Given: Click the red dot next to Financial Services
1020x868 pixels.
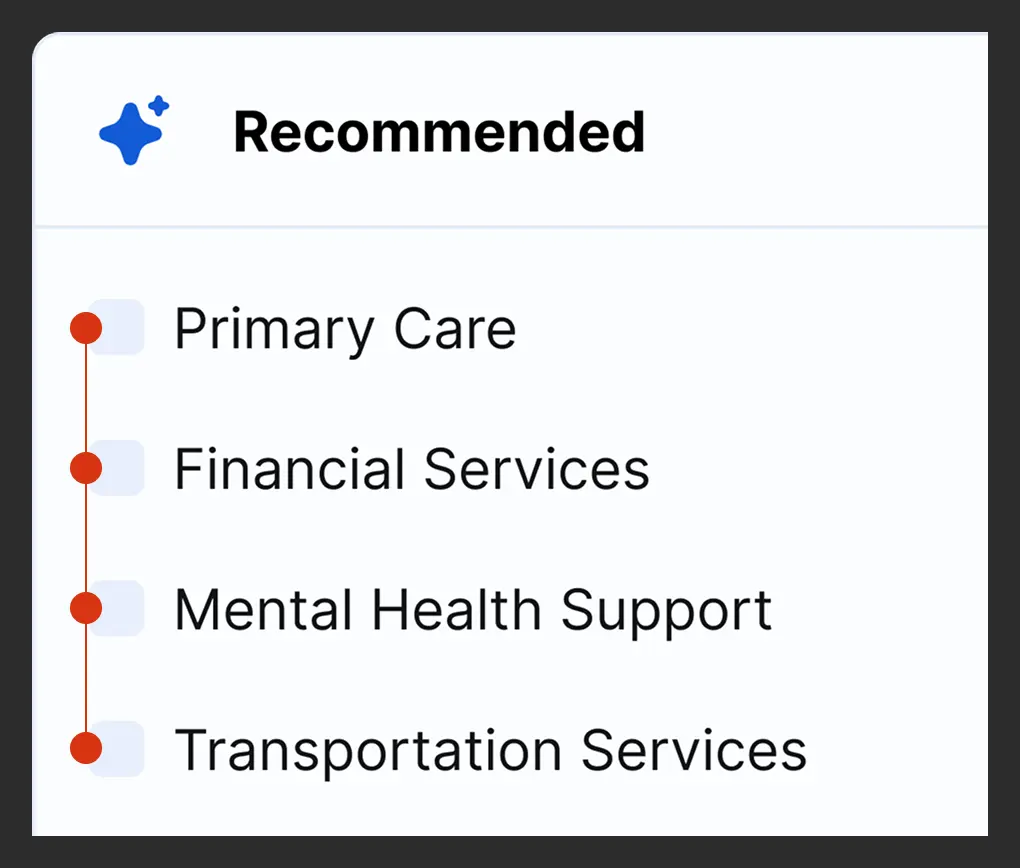Looking at the screenshot, I should (x=88, y=467).
